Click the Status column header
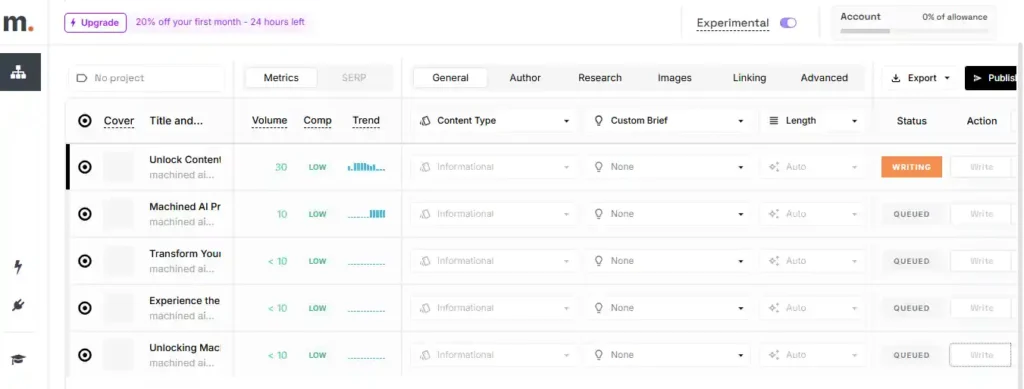Image resolution: width=1024 pixels, height=389 pixels. [x=912, y=121]
